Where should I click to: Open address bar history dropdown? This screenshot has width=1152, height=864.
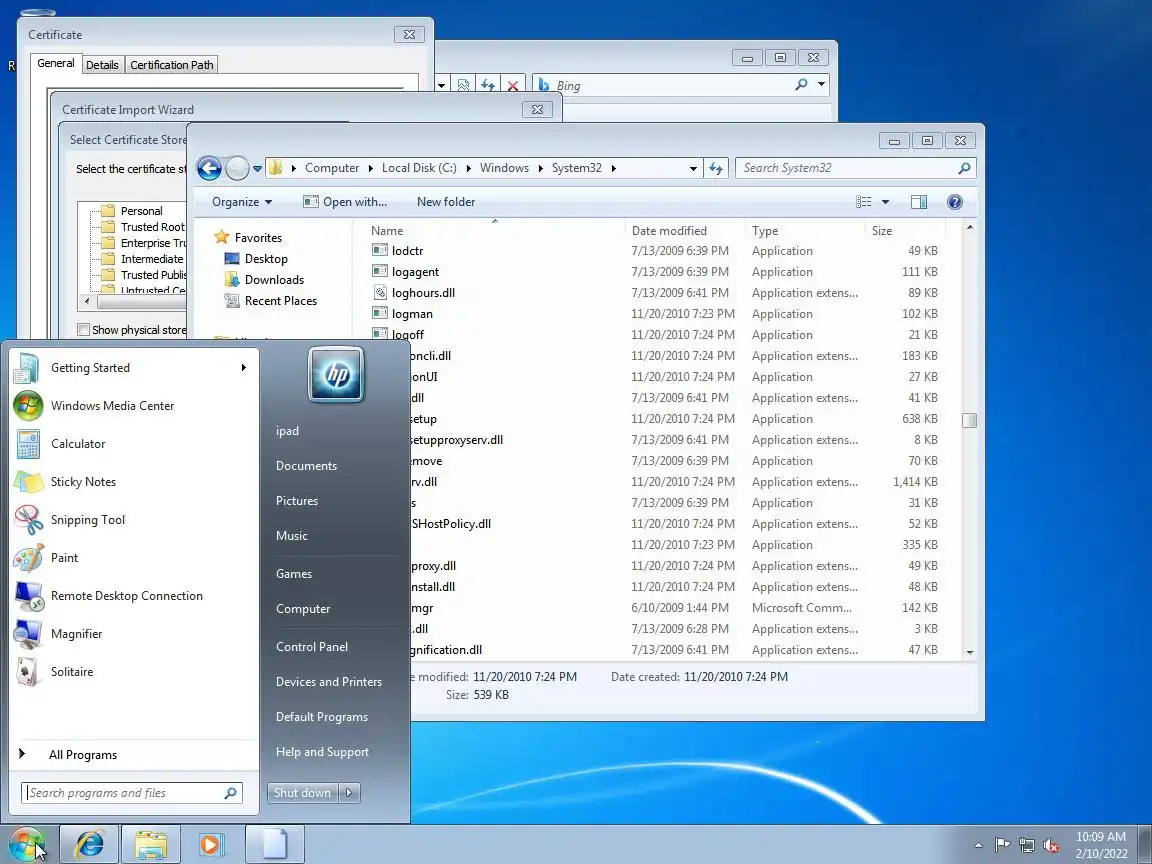coord(693,168)
